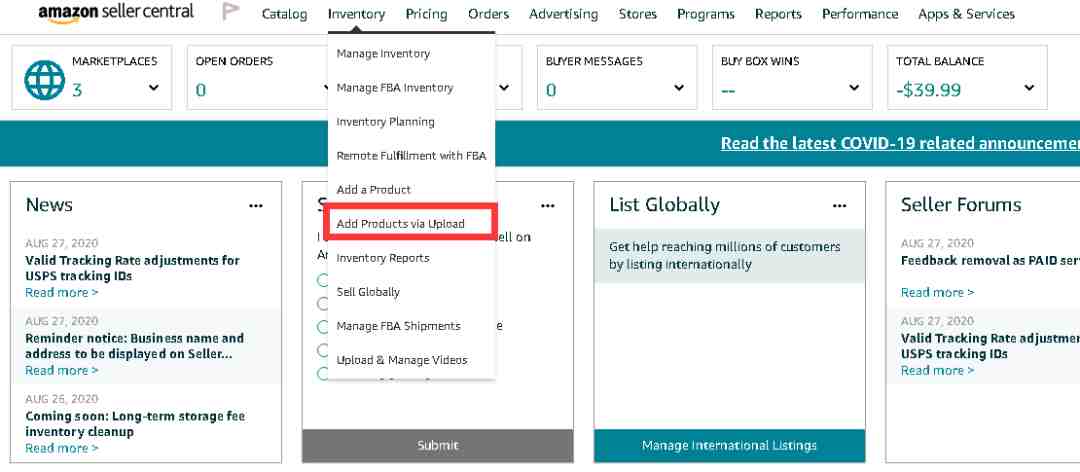The width and height of the screenshot is (1080, 472).
Task: Click Read more under Long-term storage fee news
Action: pos(61,448)
